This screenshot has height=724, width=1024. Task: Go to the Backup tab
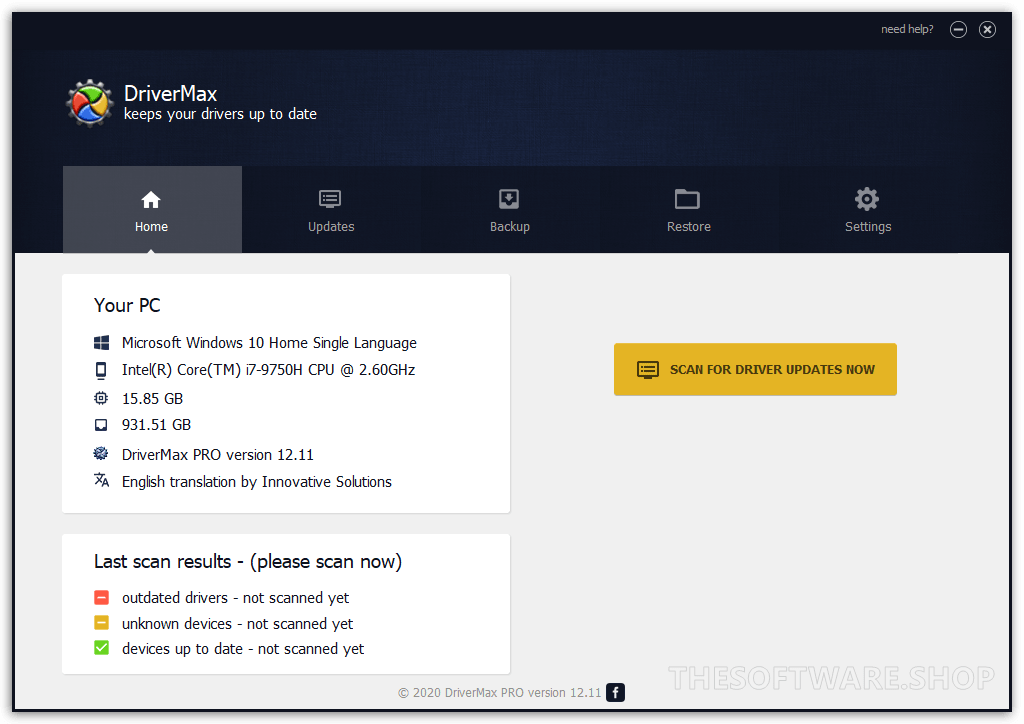[x=510, y=211]
